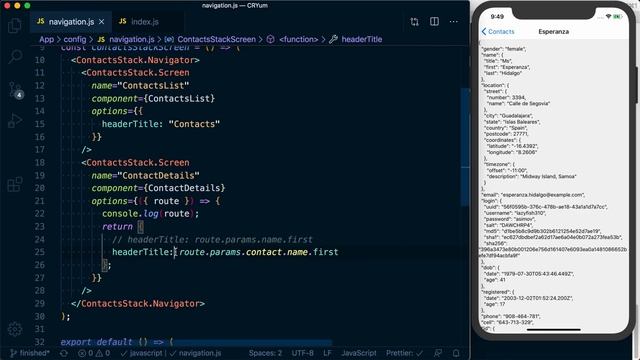Click line number 21 in the gutter
The width and height of the screenshot is (640, 360).
39,201
